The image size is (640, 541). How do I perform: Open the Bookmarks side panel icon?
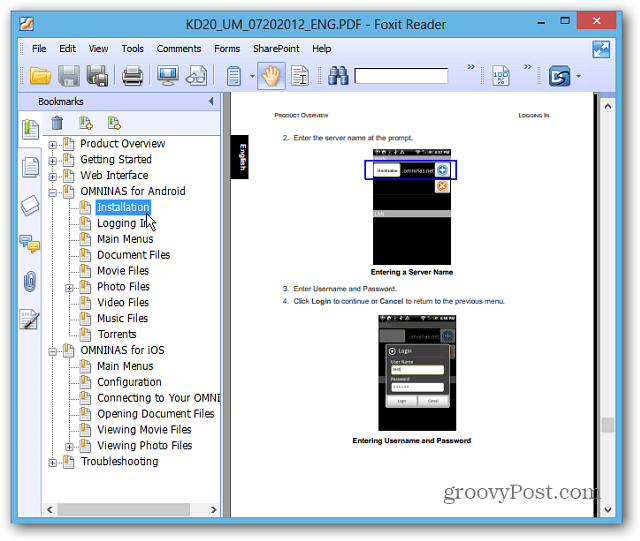[x=30, y=129]
